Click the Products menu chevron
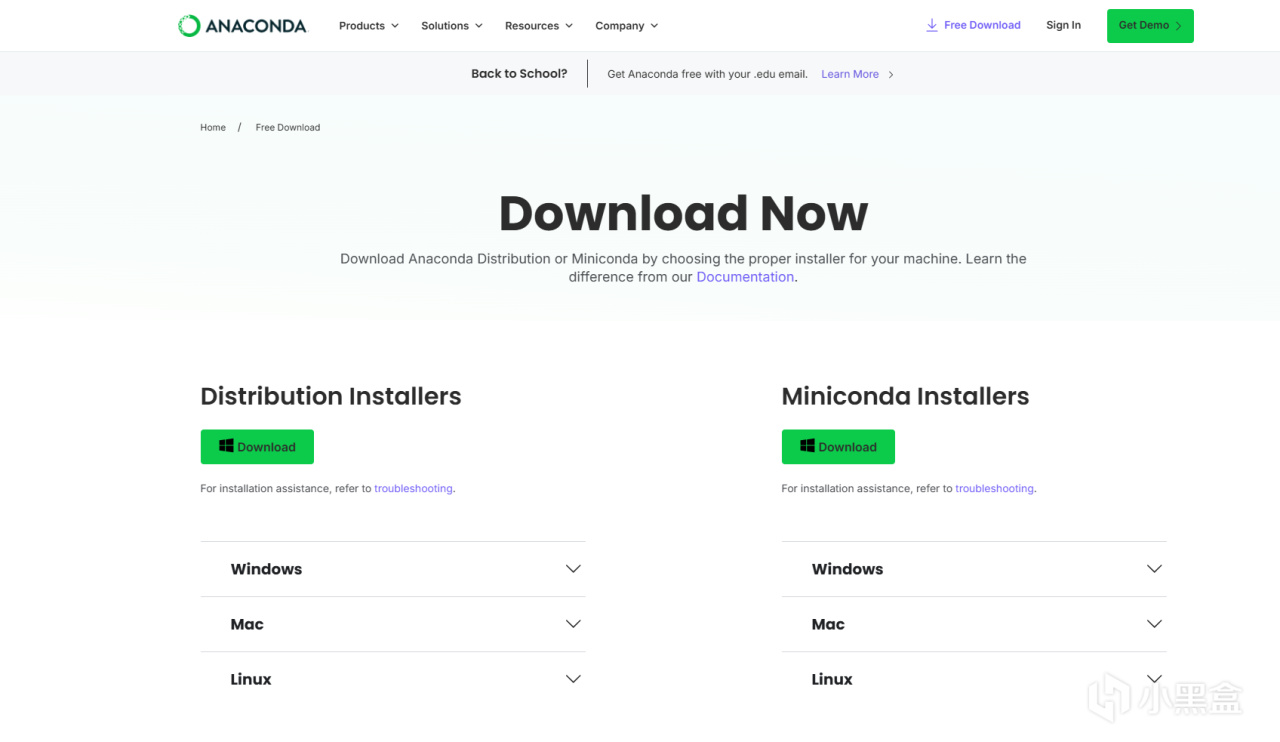The width and height of the screenshot is (1280, 742). coord(395,26)
